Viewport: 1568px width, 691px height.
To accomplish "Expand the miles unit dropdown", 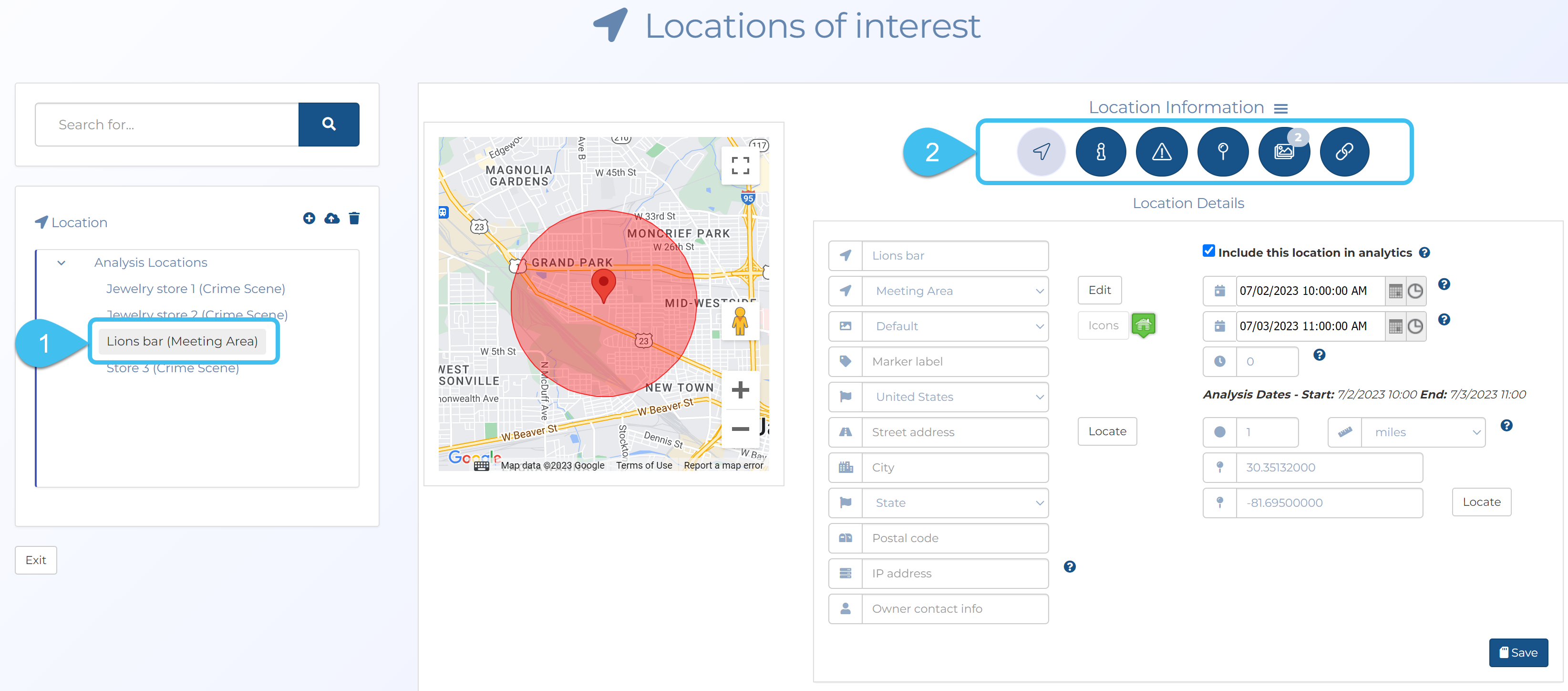I will (1423, 433).
